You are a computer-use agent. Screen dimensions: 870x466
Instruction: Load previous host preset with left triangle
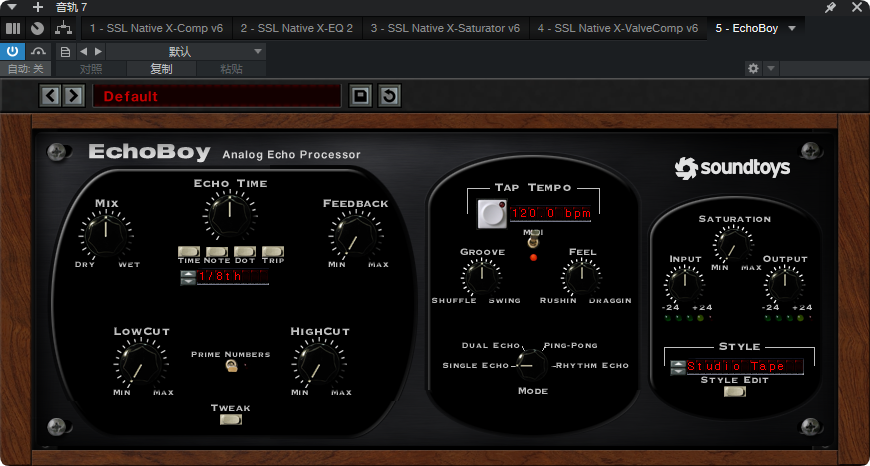click(83, 52)
